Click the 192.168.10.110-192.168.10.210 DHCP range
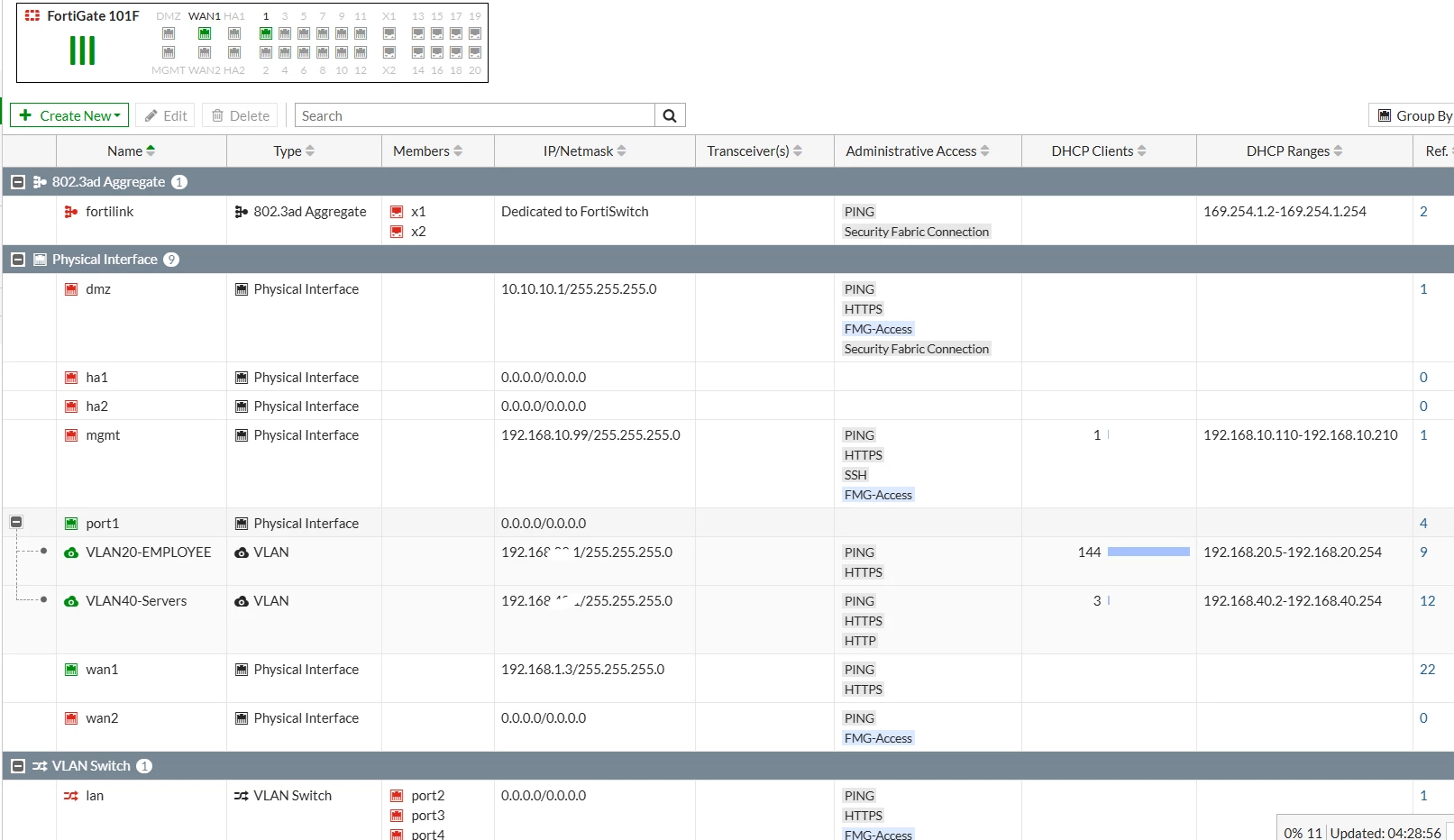This screenshot has height=840, width=1454. (1300, 435)
